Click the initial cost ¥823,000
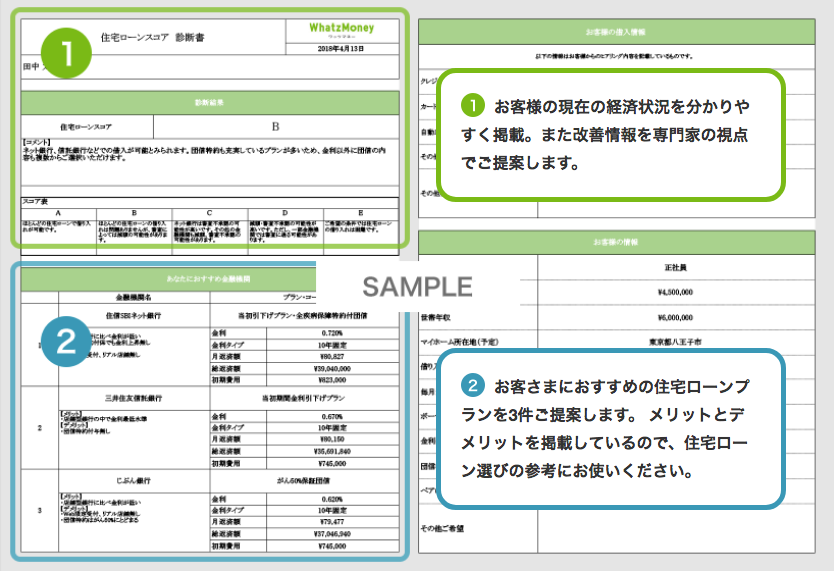Image resolution: width=834 pixels, height=571 pixels. pos(332,380)
